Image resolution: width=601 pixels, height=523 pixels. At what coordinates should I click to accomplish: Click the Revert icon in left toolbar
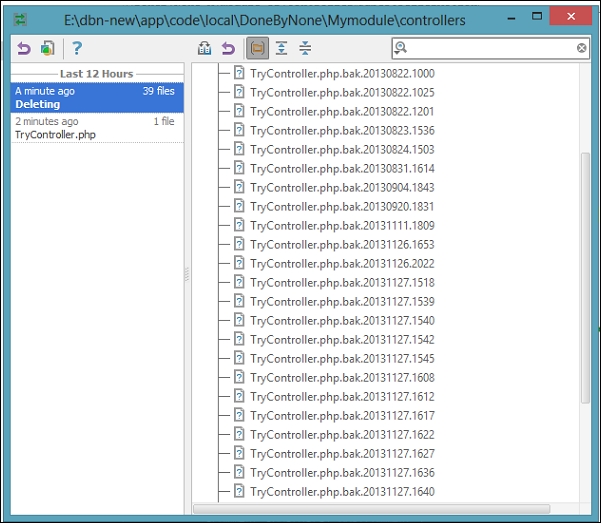coord(24,49)
